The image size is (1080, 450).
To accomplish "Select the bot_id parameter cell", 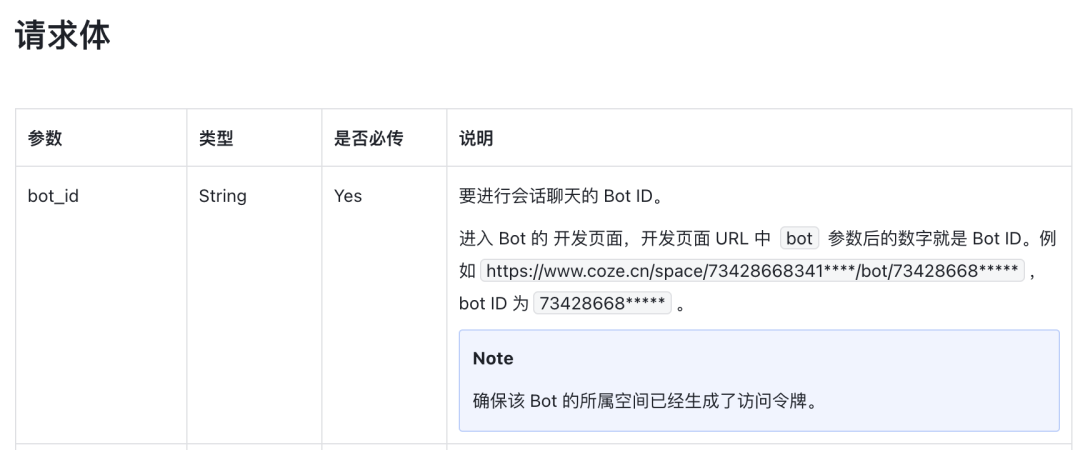I will (53, 196).
